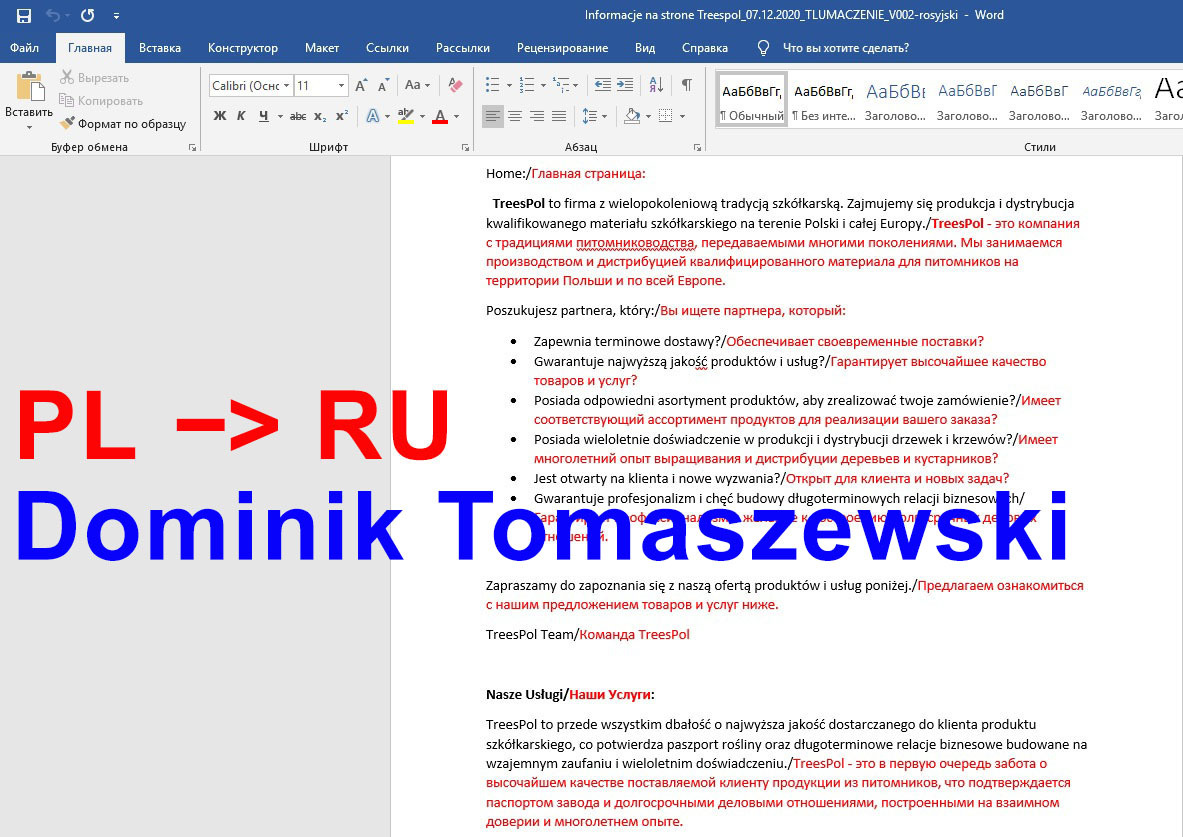The height and width of the screenshot is (837, 1183).
Task: Toggle justified text alignment
Action: point(558,116)
